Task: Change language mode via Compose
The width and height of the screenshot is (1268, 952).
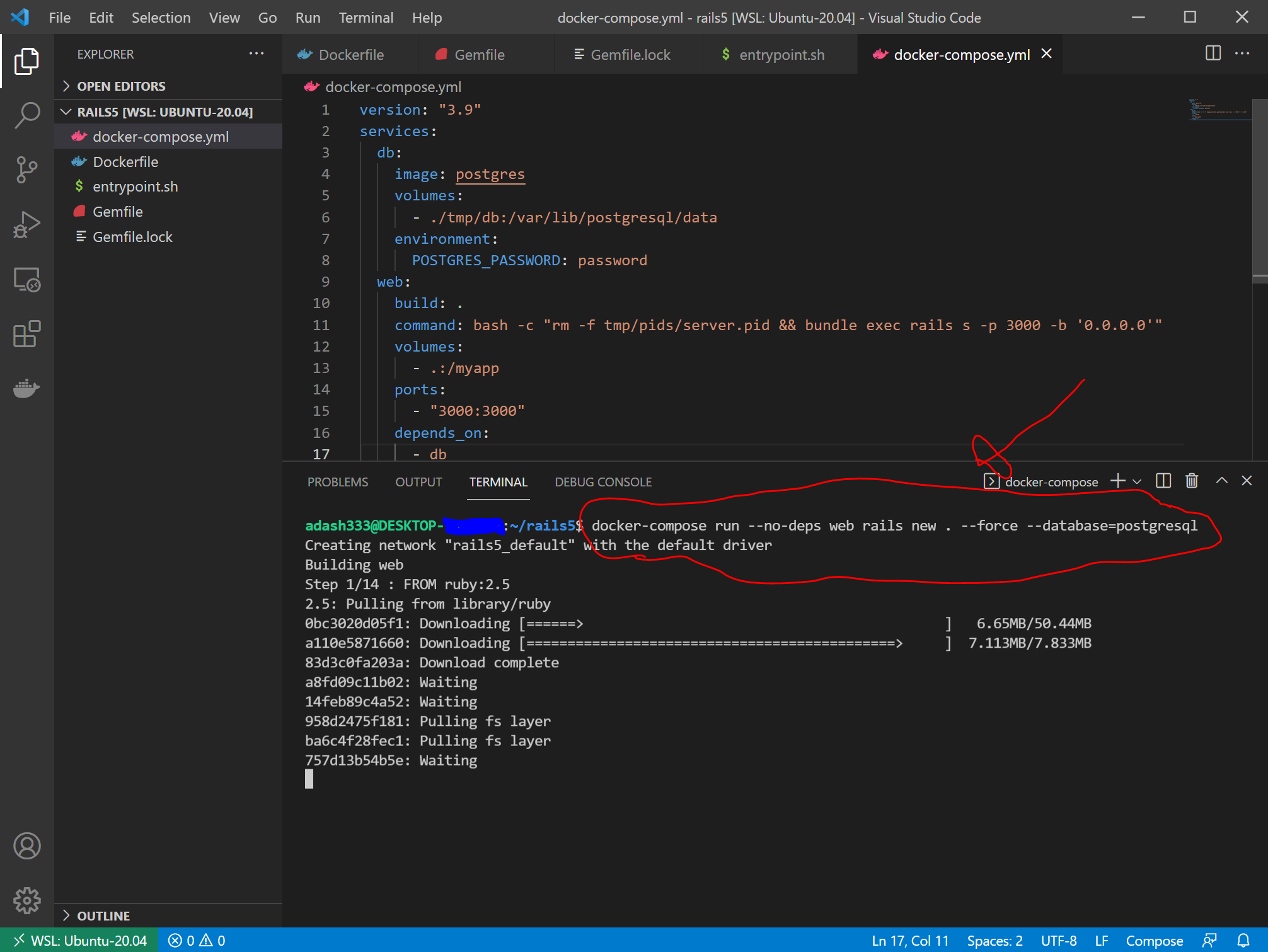Action: (1154, 940)
